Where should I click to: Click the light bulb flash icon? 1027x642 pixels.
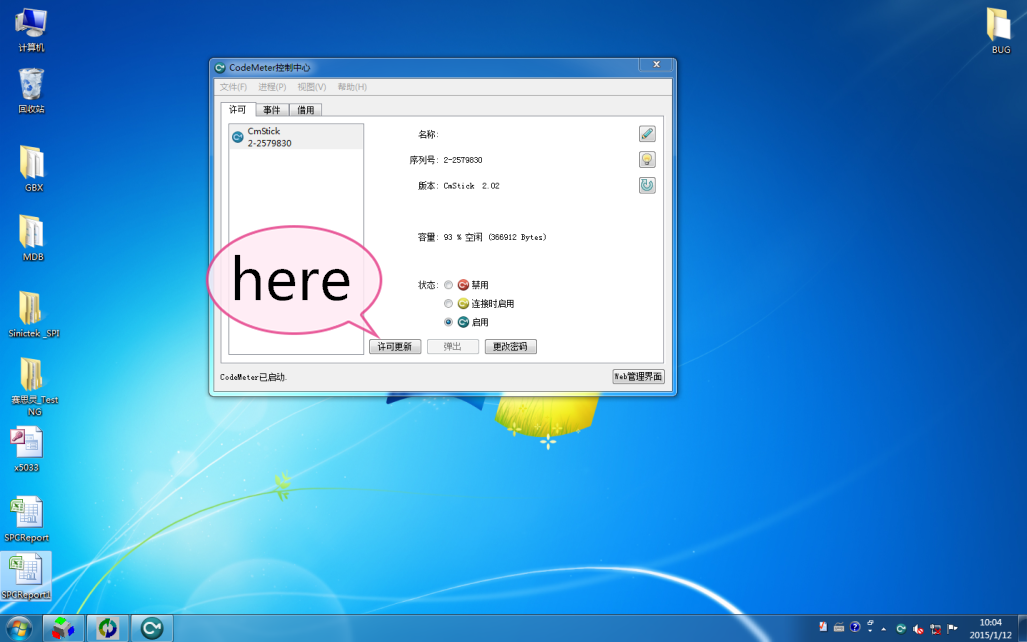647,160
